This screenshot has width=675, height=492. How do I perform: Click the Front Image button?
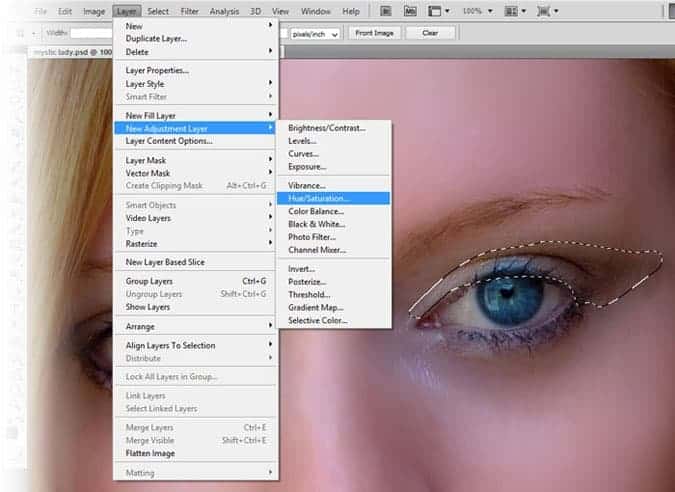pyautogui.click(x=375, y=33)
